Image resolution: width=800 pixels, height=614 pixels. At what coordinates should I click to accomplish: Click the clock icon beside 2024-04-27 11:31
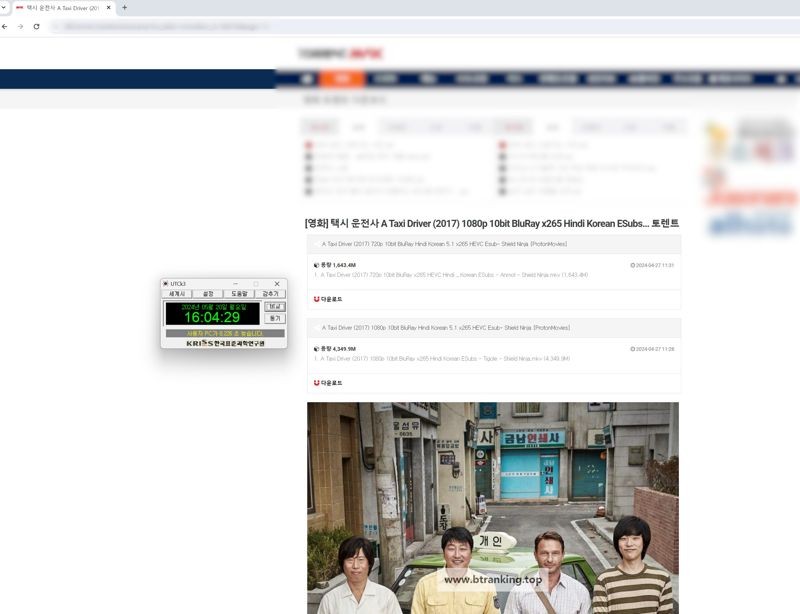[x=633, y=265]
